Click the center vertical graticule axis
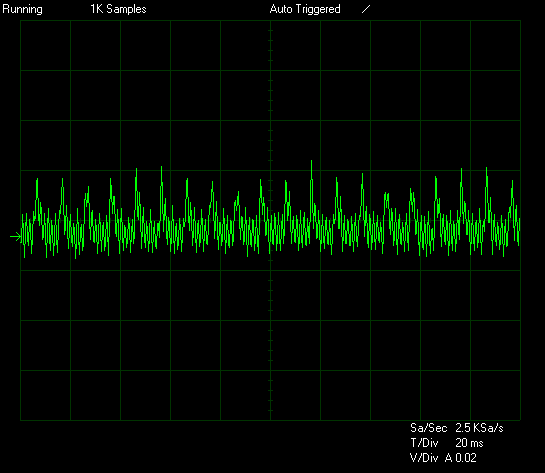545x473 pixels. tap(270, 220)
